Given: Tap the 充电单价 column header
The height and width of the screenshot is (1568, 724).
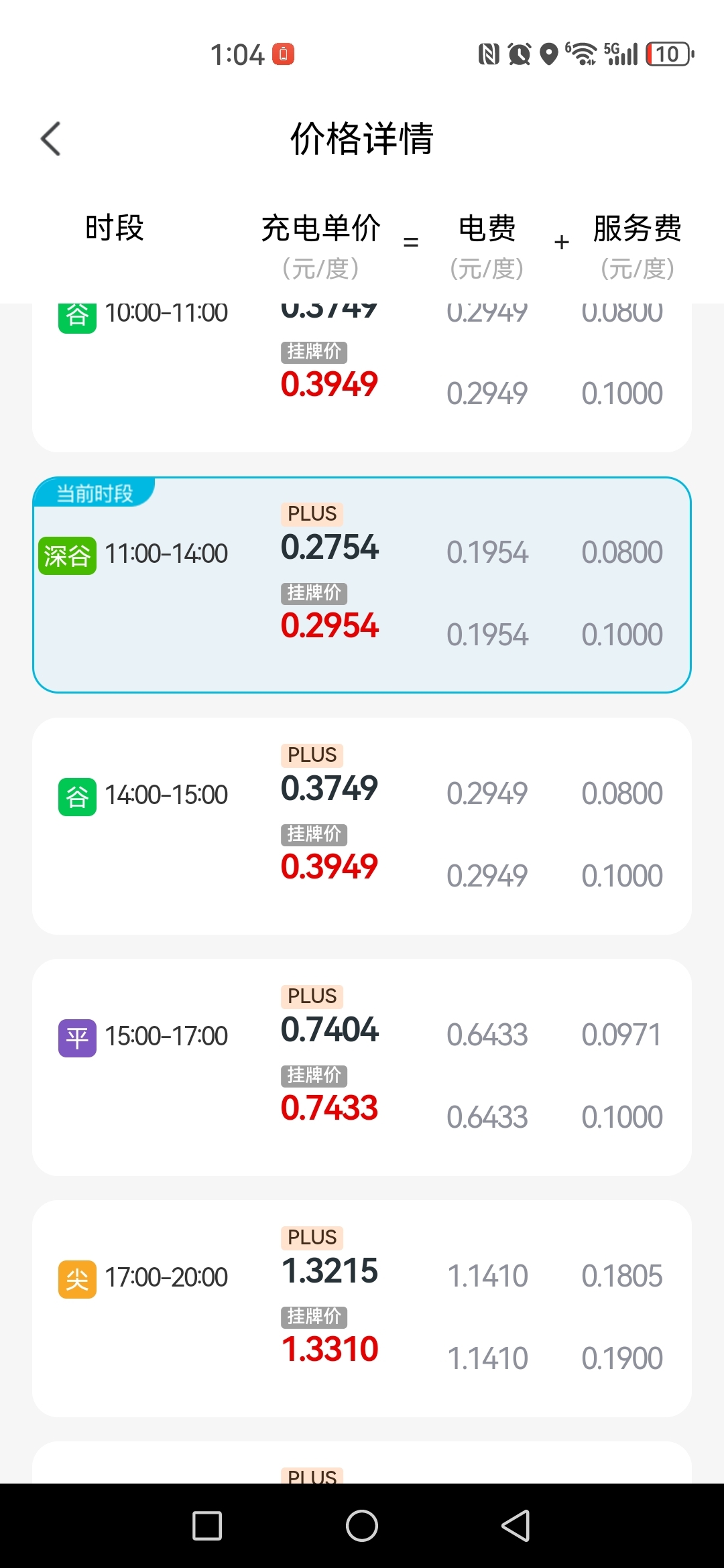Looking at the screenshot, I should point(321,228).
